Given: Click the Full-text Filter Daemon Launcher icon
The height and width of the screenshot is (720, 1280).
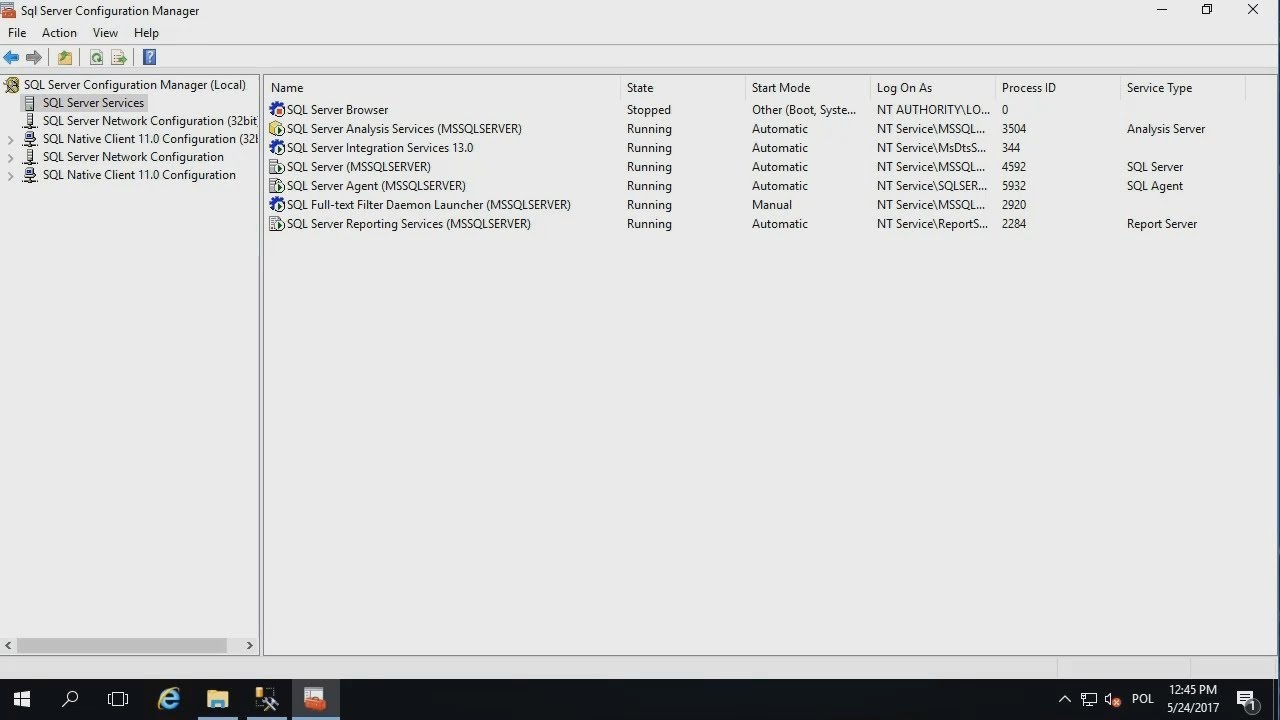Looking at the screenshot, I should point(277,205).
